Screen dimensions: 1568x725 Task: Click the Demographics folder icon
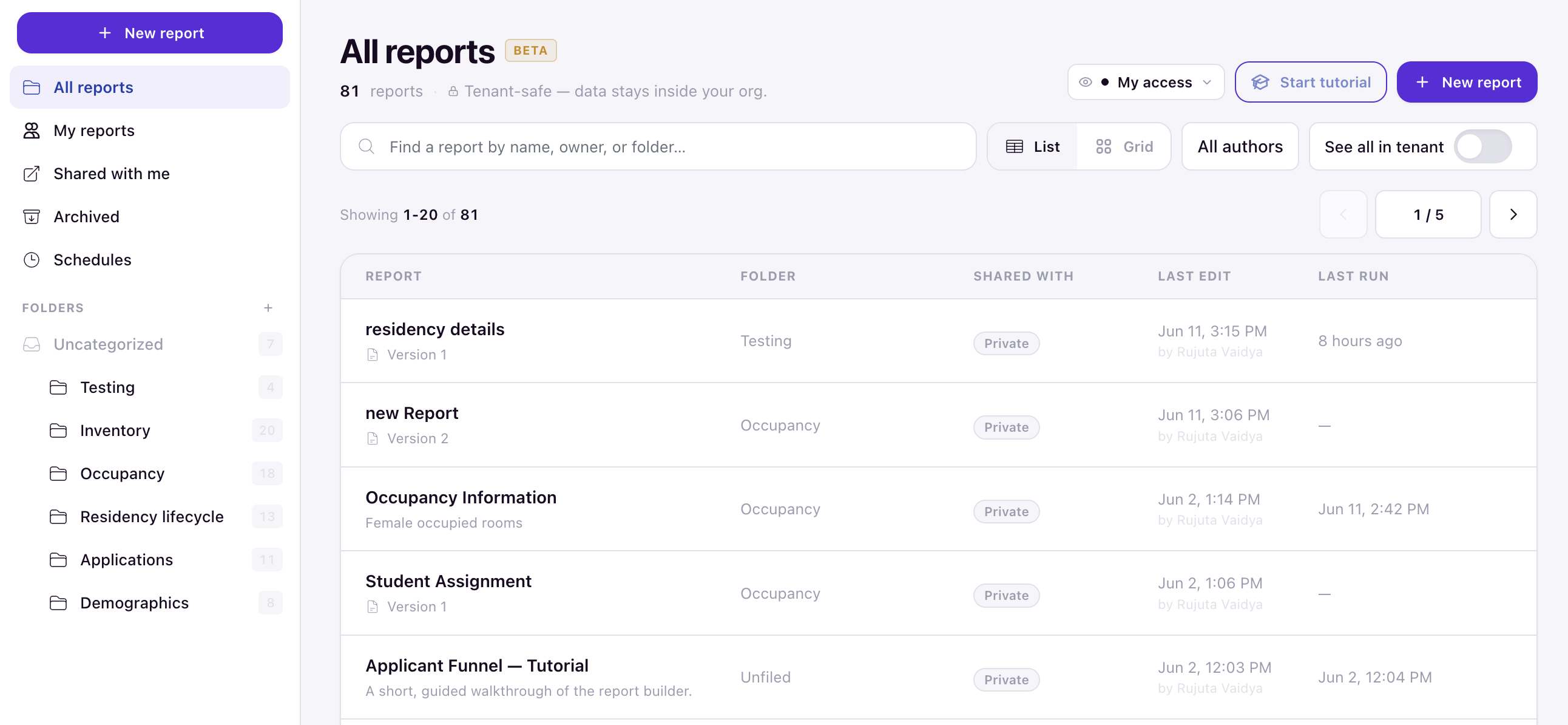pos(58,602)
